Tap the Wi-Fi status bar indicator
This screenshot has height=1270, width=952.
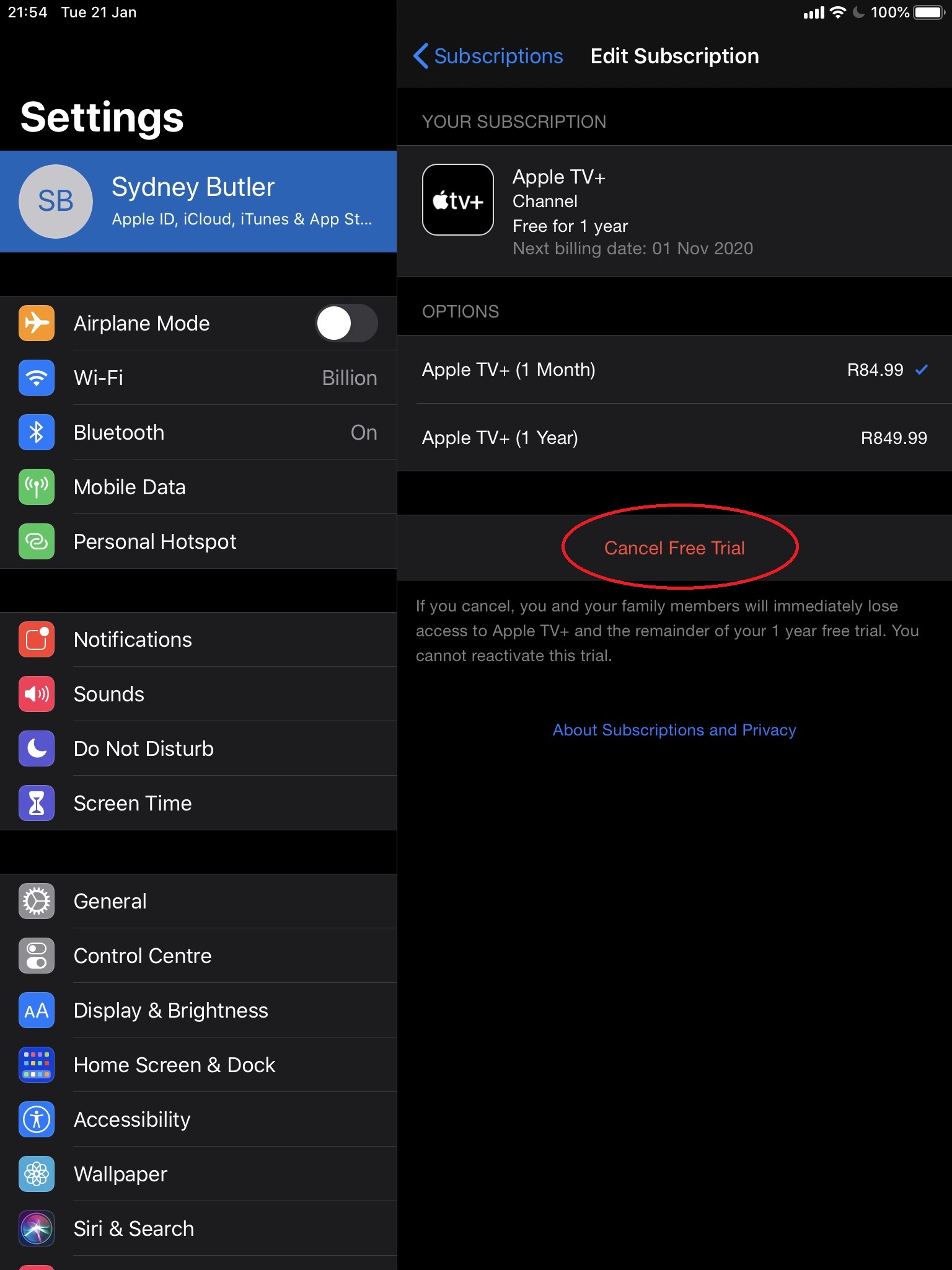tap(838, 12)
